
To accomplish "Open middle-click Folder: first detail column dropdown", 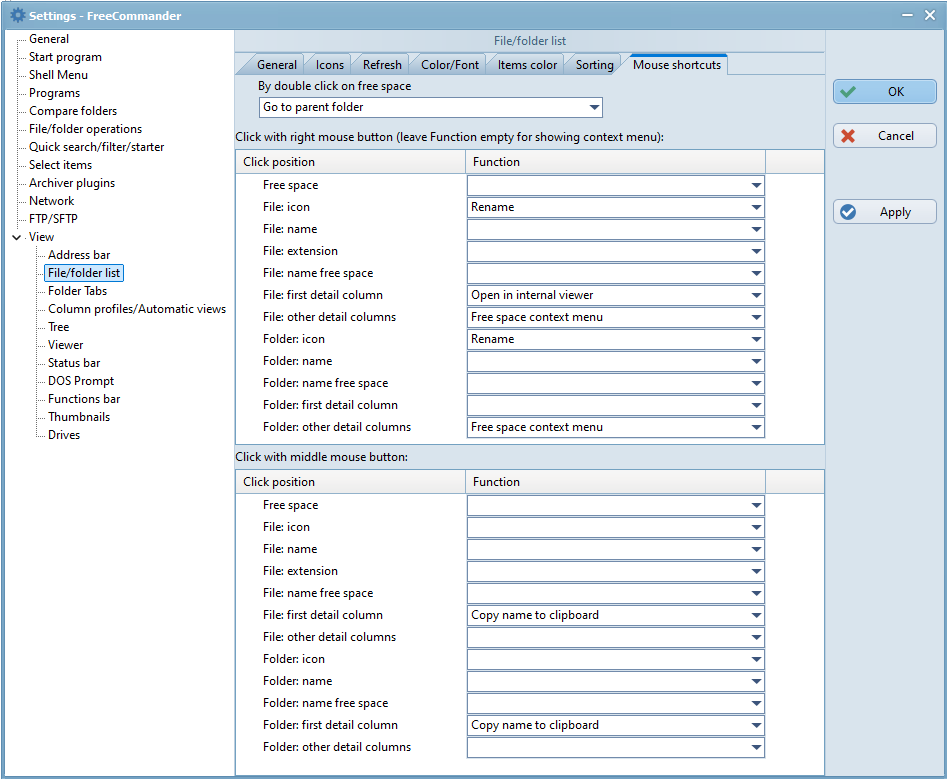I will [x=615, y=725].
